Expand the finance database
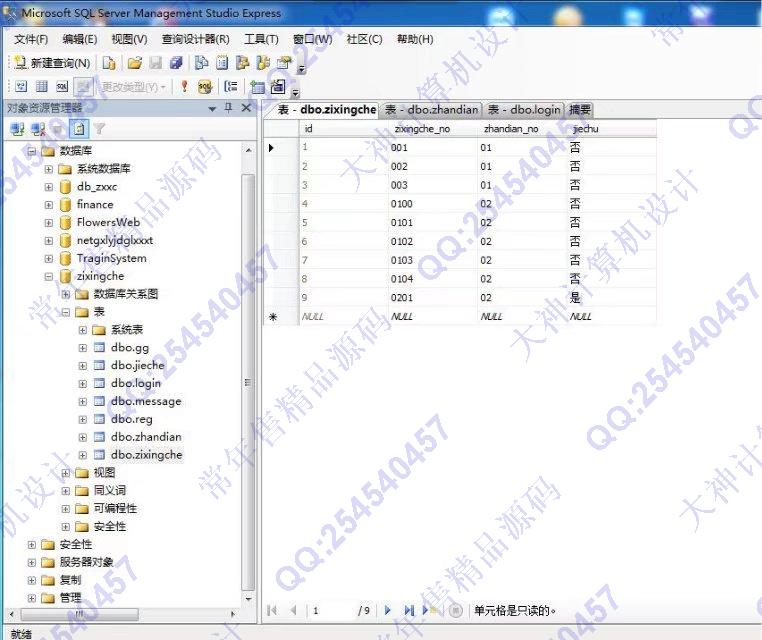Screen dimensions: 762x640 pos(49,205)
